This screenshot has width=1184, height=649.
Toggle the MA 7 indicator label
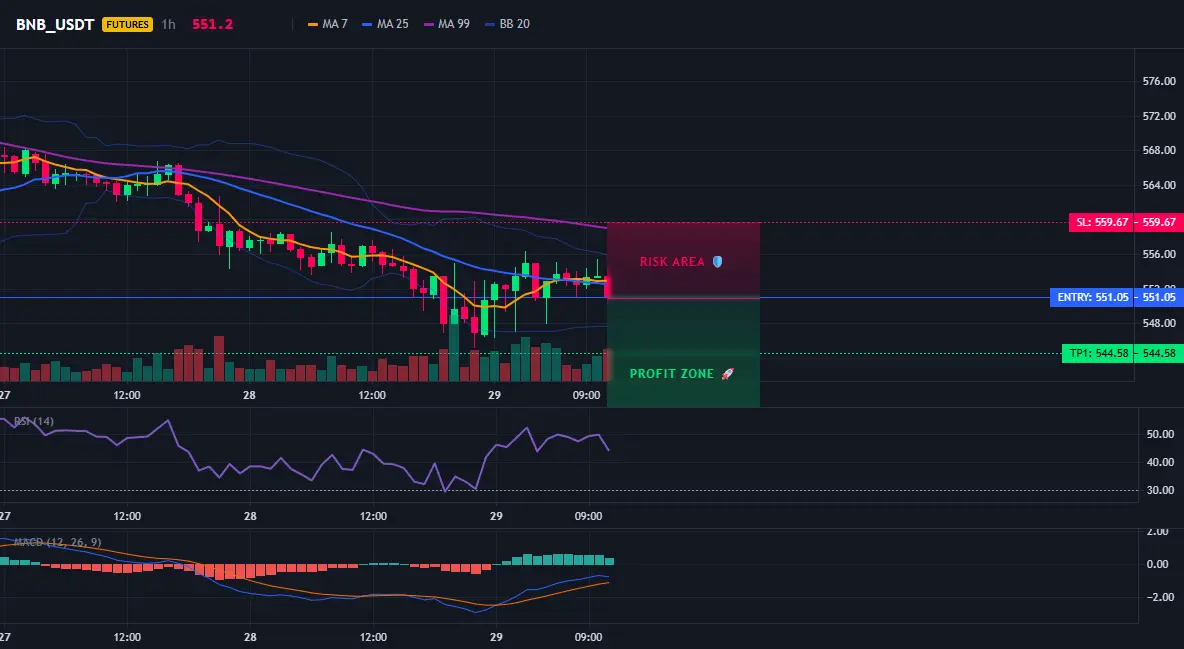pos(335,24)
